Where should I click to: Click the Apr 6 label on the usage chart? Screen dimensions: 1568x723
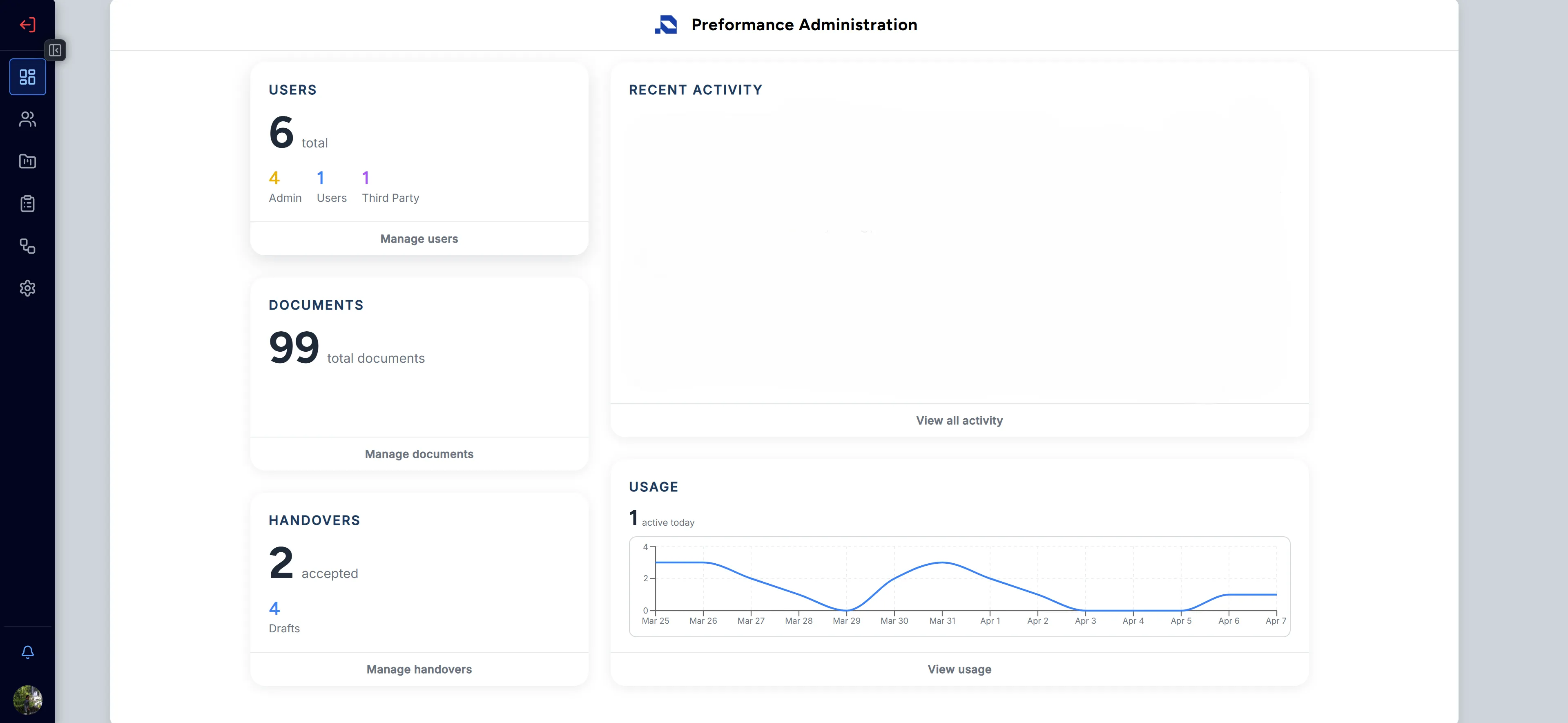click(1228, 621)
